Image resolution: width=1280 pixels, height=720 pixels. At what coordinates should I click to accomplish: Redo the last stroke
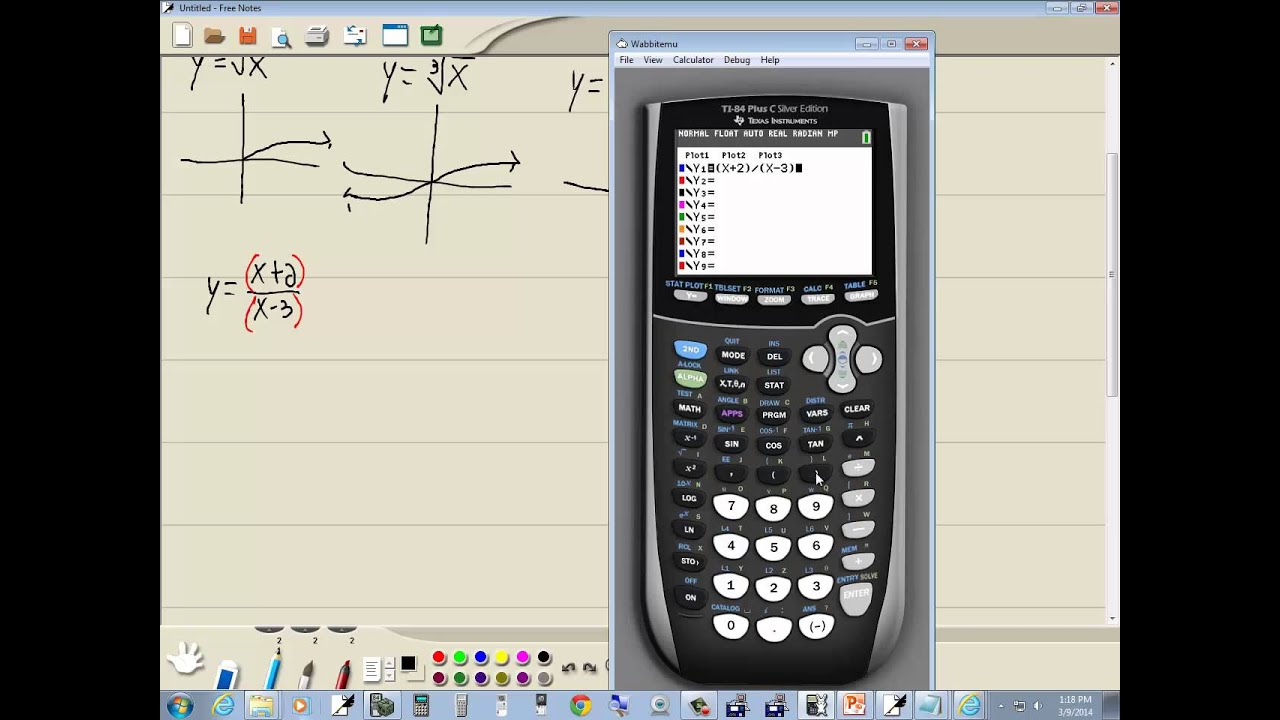(589, 668)
